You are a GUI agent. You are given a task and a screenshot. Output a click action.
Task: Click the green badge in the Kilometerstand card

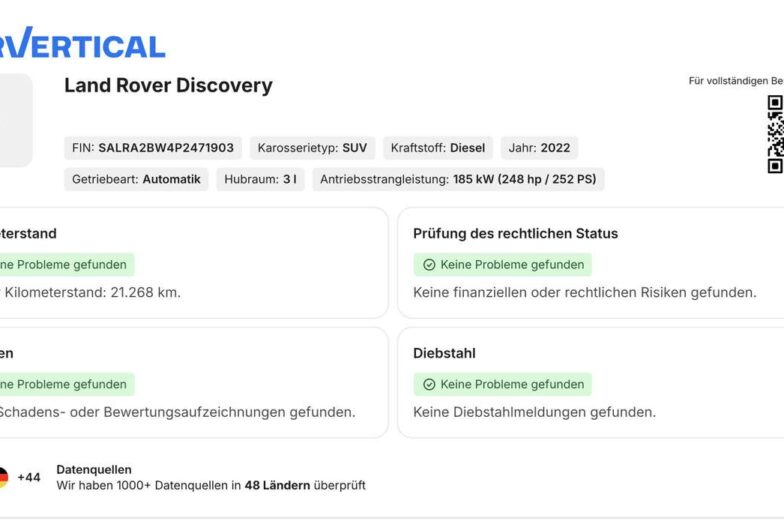[x=67, y=264]
